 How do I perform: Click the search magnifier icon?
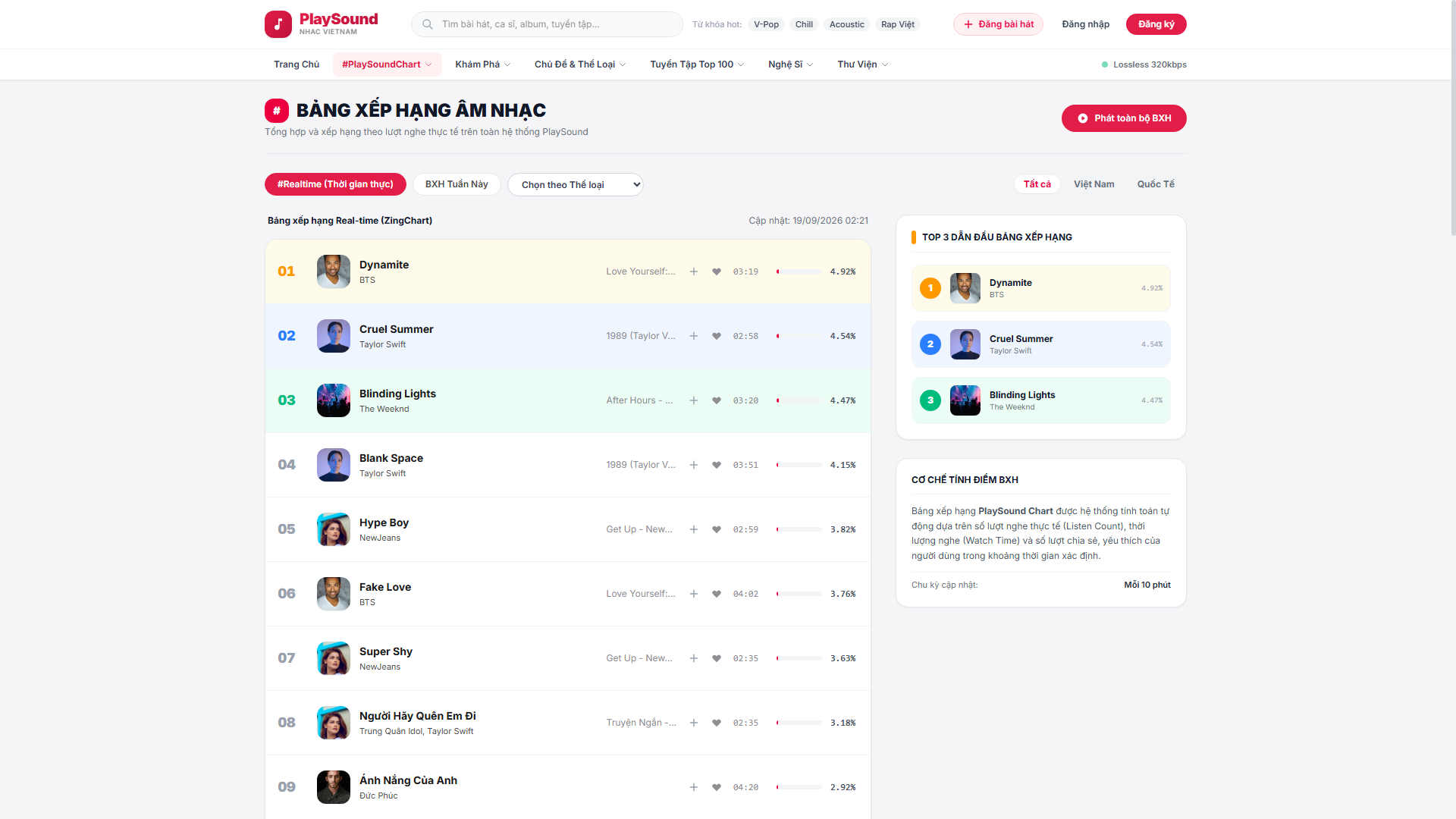(428, 24)
